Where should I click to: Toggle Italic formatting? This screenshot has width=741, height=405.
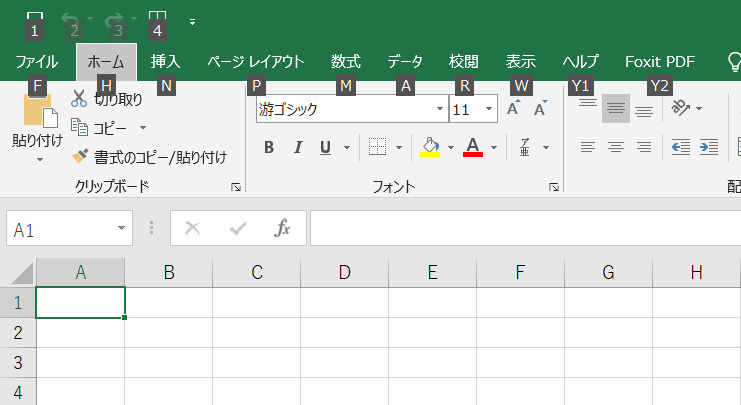[x=297, y=148]
